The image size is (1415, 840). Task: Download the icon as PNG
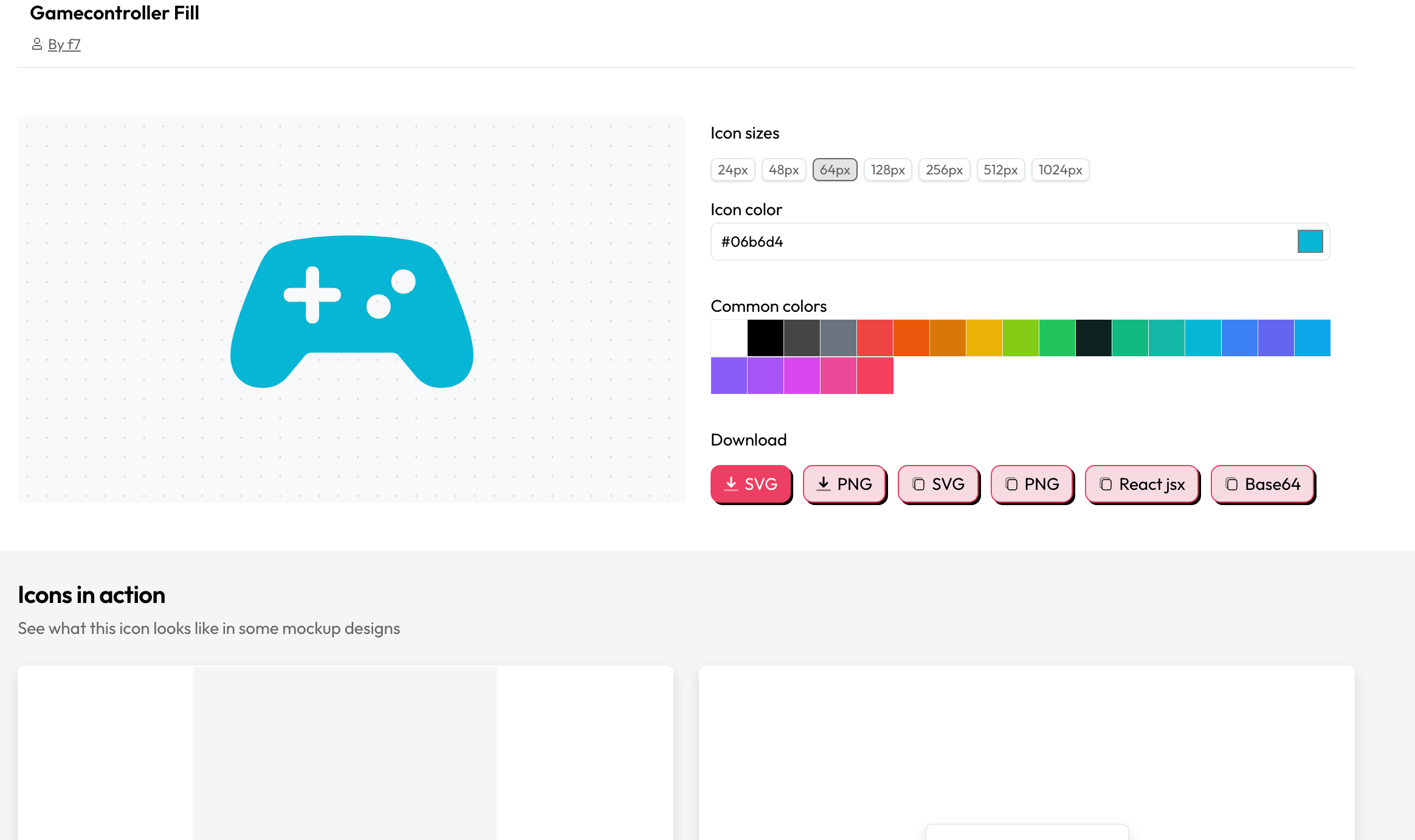[x=844, y=484]
